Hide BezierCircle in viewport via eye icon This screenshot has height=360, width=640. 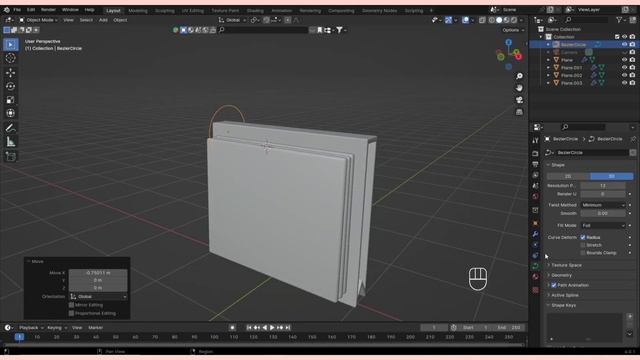[624, 44]
